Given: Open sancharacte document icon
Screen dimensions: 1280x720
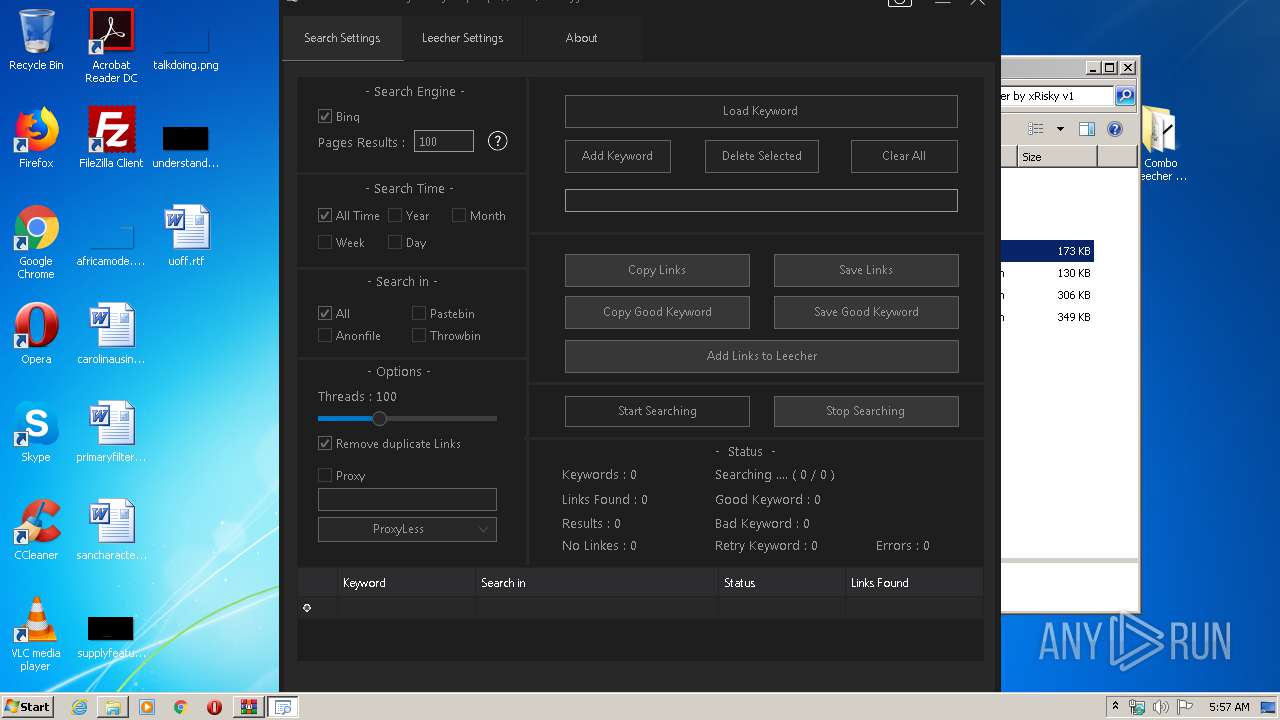Looking at the screenshot, I should click(111, 530).
